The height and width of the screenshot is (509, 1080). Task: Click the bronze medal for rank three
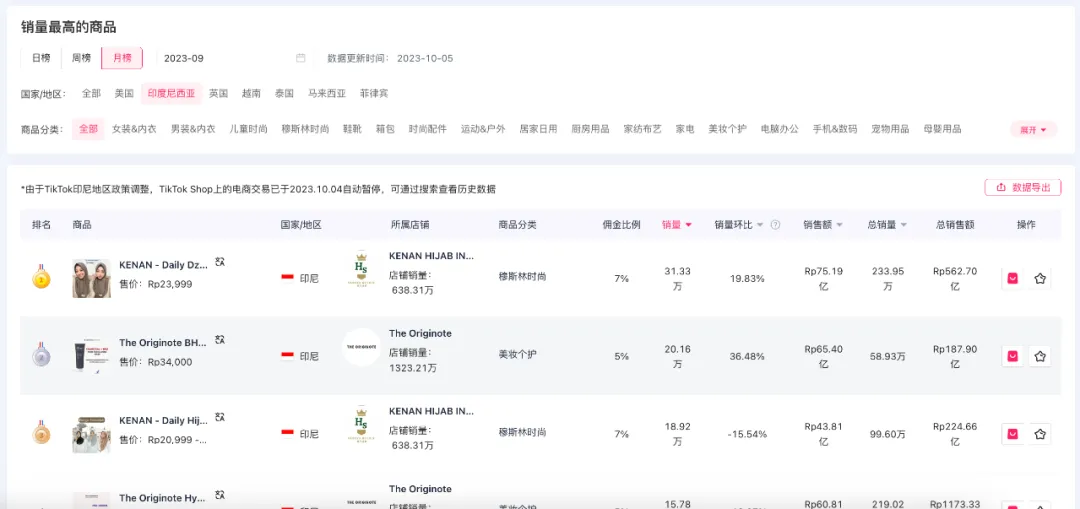[41, 433]
